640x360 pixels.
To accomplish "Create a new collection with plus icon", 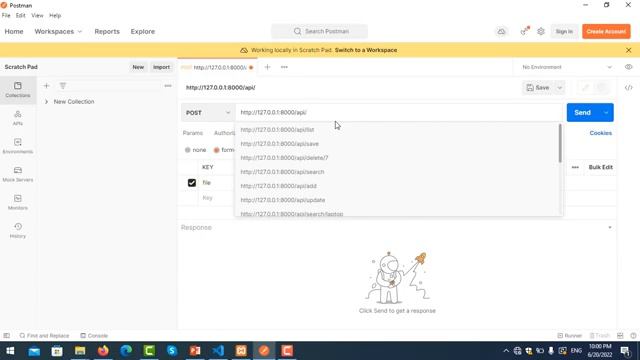I will pos(47,86).
